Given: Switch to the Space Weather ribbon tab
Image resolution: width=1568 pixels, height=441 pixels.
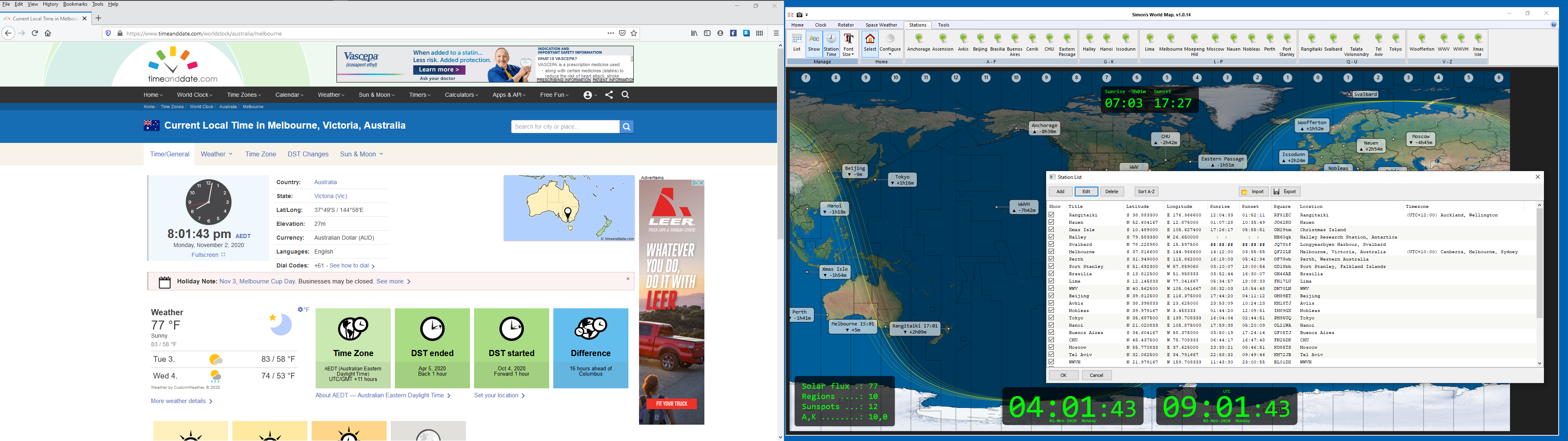Looking at the screenshot, I should [881, 25].
